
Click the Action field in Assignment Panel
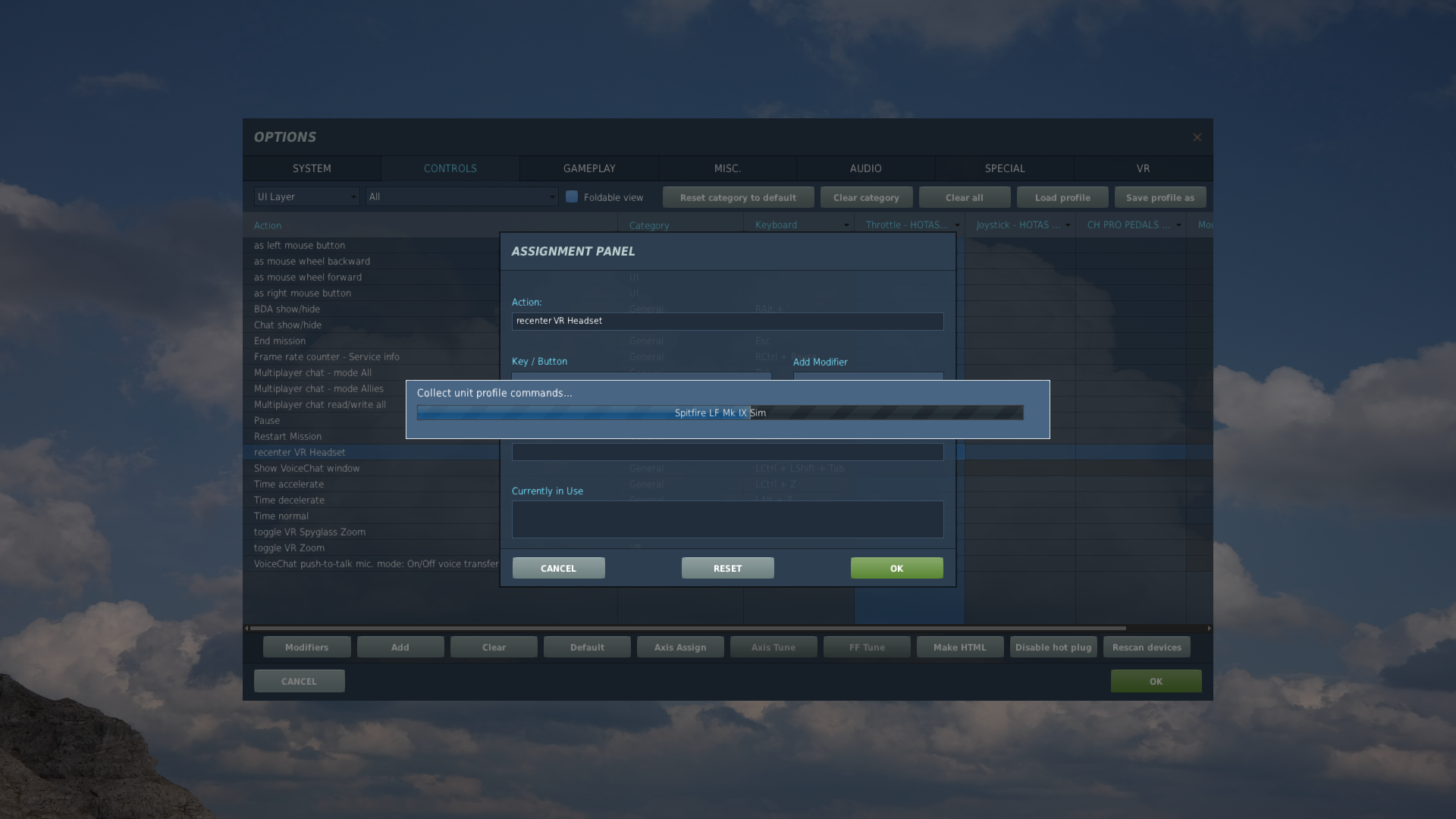click(727, 321)
